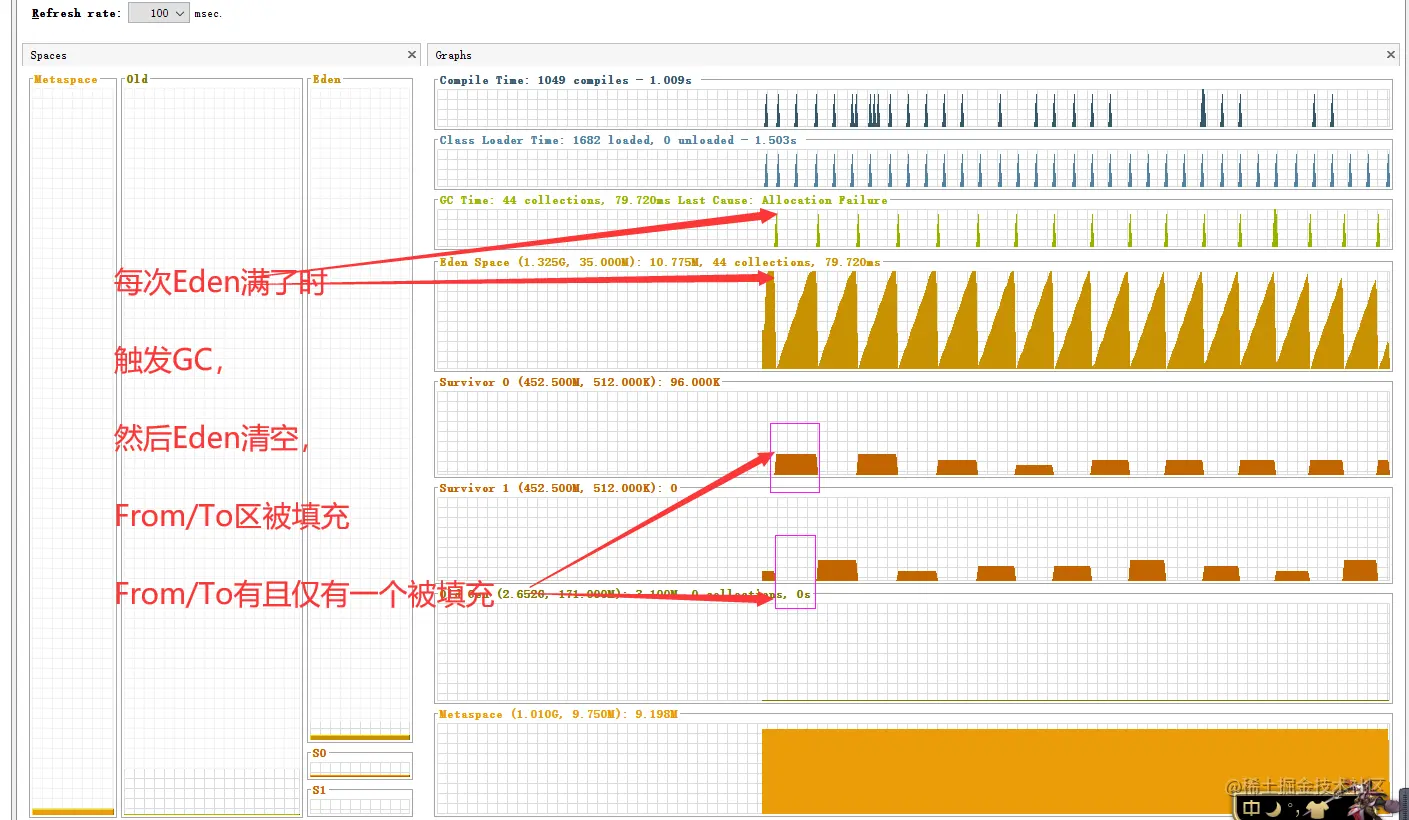1409x820 pixels.
Task: Open the Refresh rate dropdown showing 100
Action: (x=159, y=14)
